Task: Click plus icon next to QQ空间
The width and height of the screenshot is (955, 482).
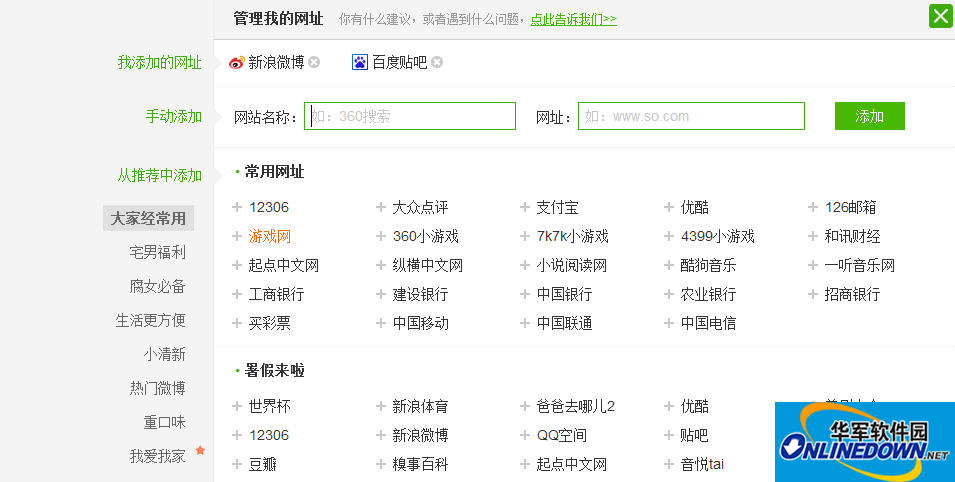Action: 524,435
